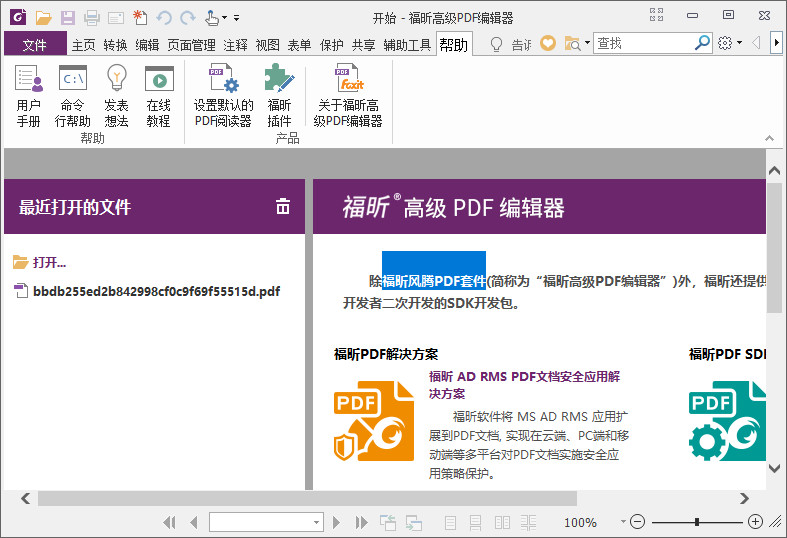The image size is (787, 538).
Task: Click the open folder icon in quick access toolbar
Action: (x=44, y=18)
